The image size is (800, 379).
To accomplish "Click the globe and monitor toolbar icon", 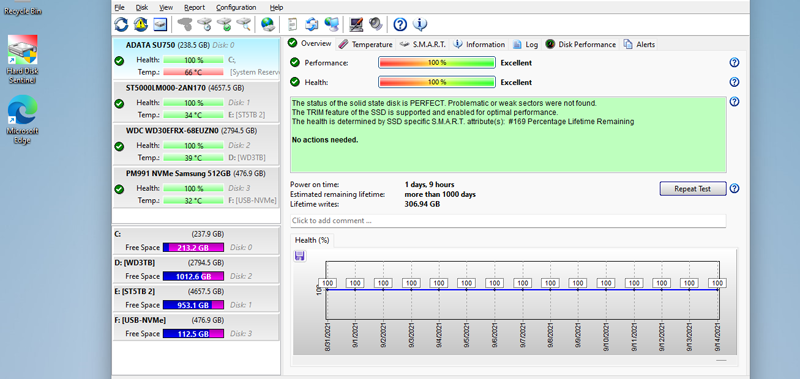I will tap(332, 24).
